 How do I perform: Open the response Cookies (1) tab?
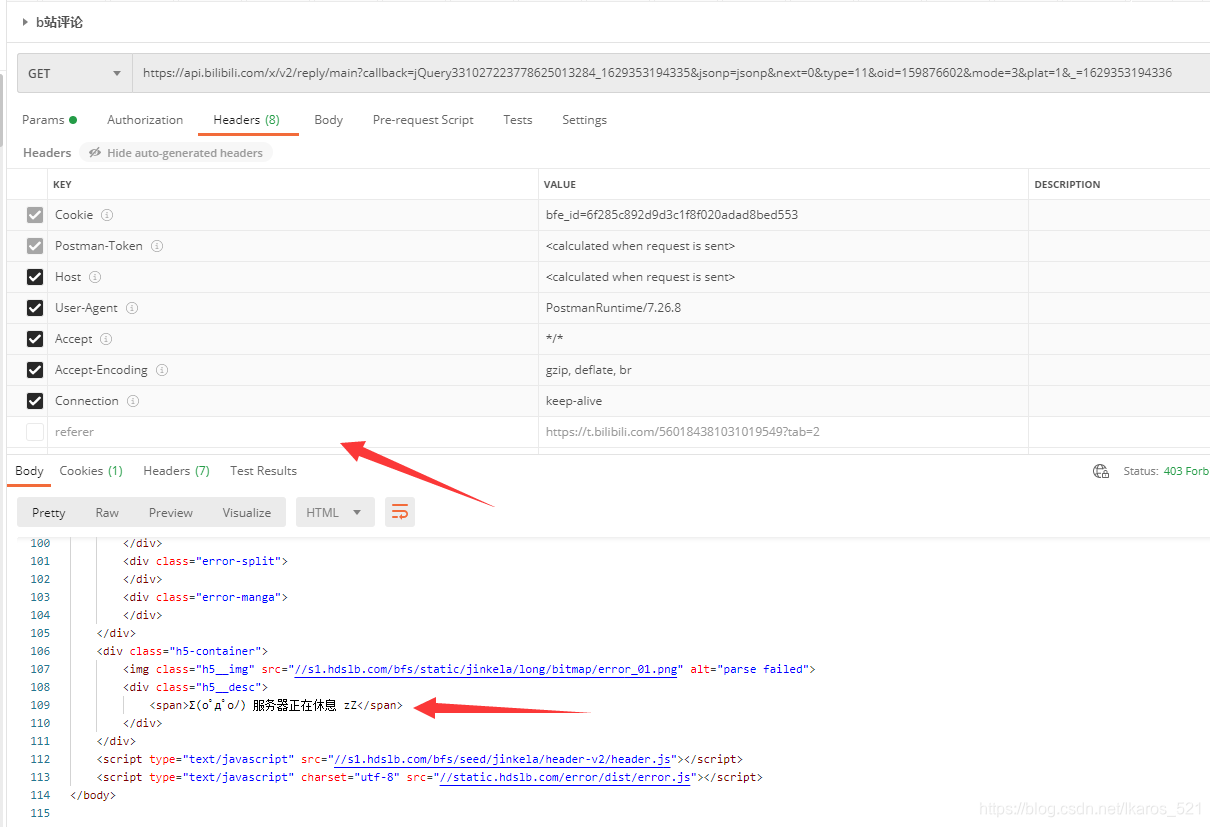pyautogui.click(x=91, y=471)
